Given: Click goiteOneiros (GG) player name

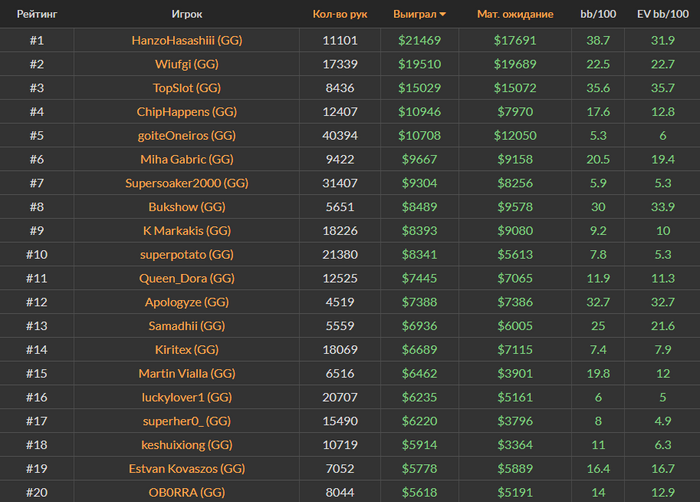Looking at the screenshot, I should [x=187, y=136].
